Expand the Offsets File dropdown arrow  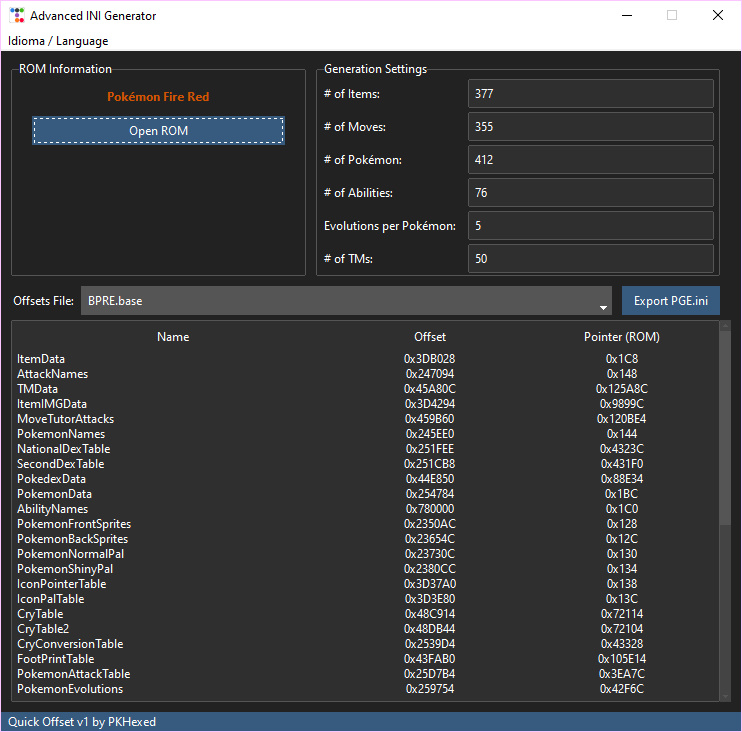pyautogui.click(x=603, y=303)
